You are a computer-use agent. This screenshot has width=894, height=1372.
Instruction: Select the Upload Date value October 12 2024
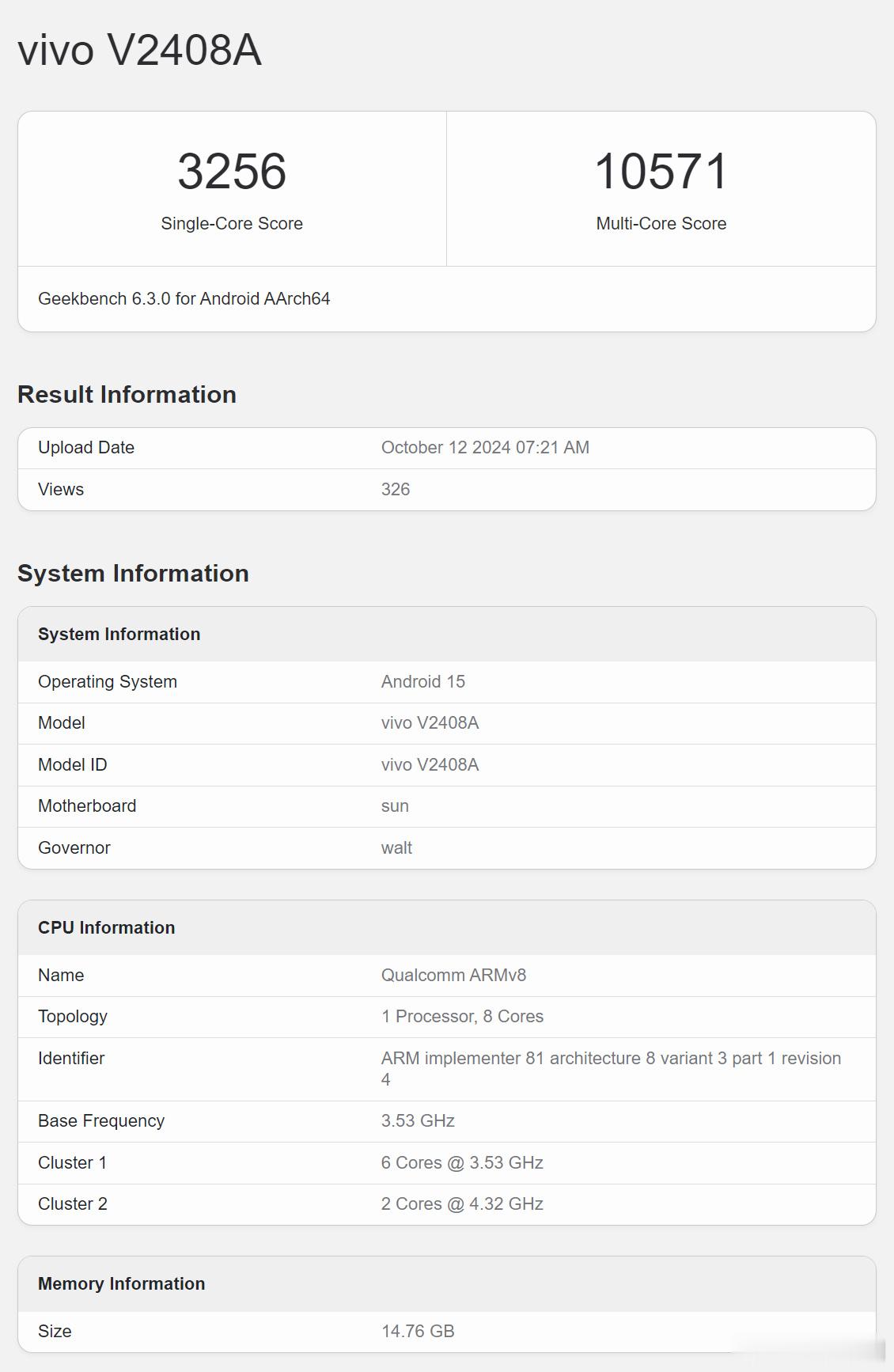tap(485, 448)
